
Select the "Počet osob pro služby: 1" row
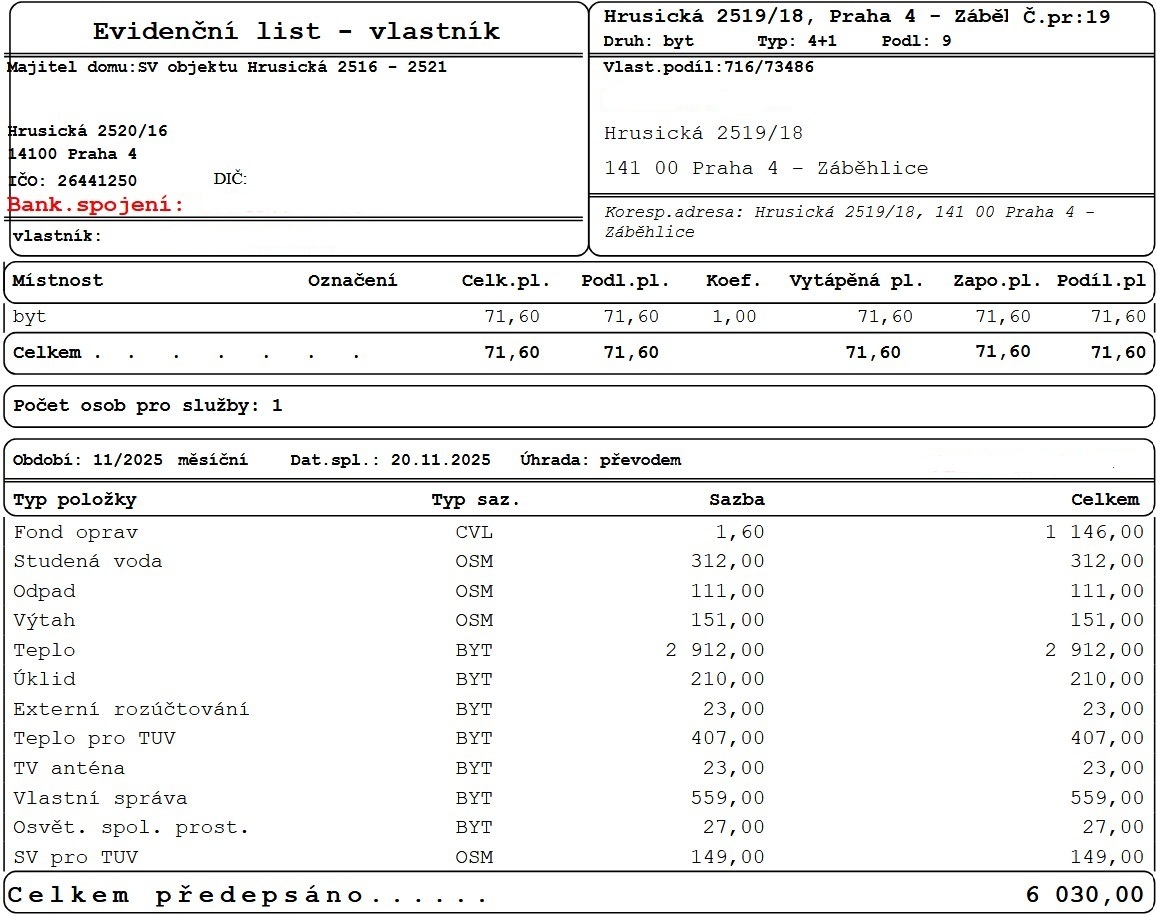pos(148,406)
